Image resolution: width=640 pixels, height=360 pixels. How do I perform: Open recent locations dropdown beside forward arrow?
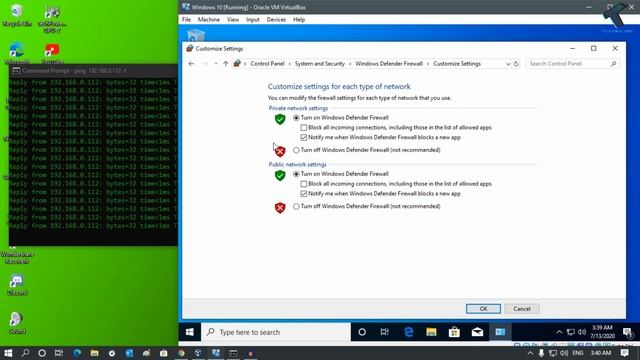click(216, 64)
